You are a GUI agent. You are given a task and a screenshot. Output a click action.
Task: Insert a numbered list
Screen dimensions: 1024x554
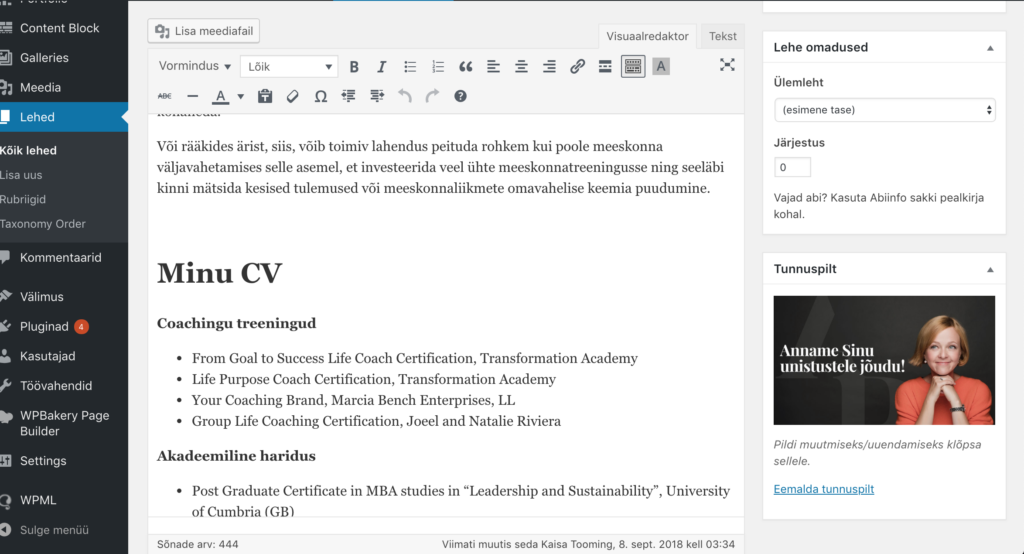[x=438, y=67]
